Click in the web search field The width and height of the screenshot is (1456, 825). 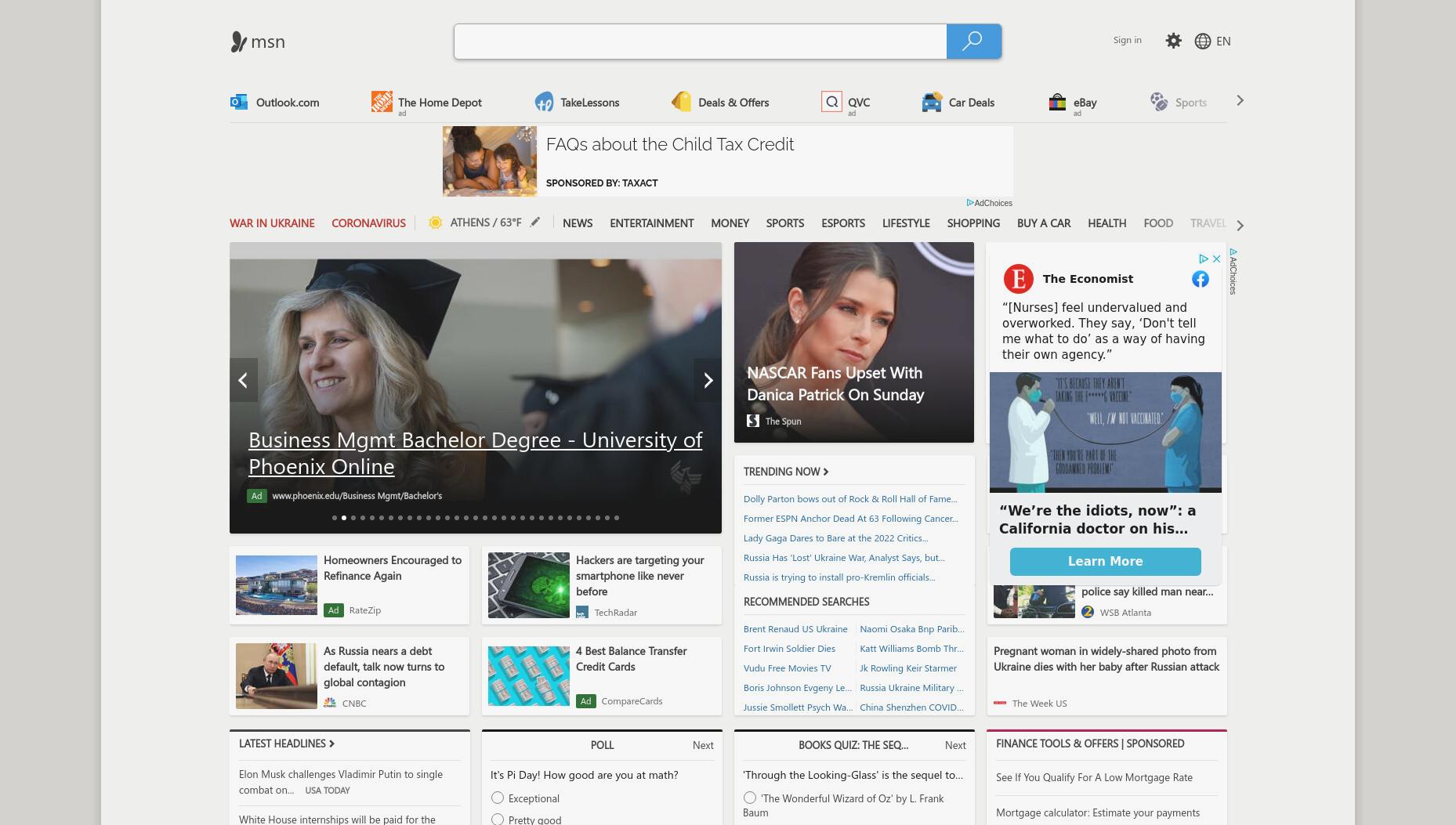point(701,41)
